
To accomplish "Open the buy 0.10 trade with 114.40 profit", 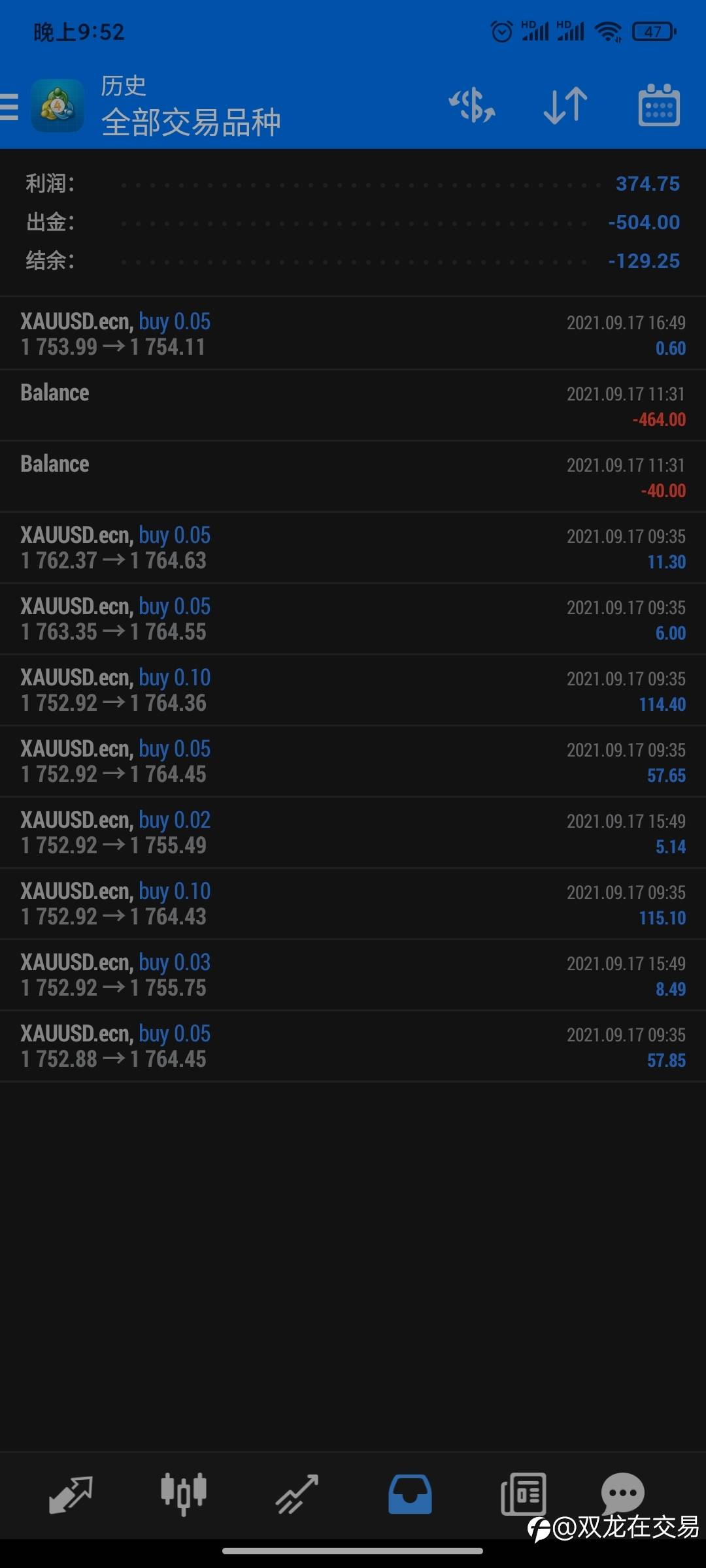I will pos(353,690).
